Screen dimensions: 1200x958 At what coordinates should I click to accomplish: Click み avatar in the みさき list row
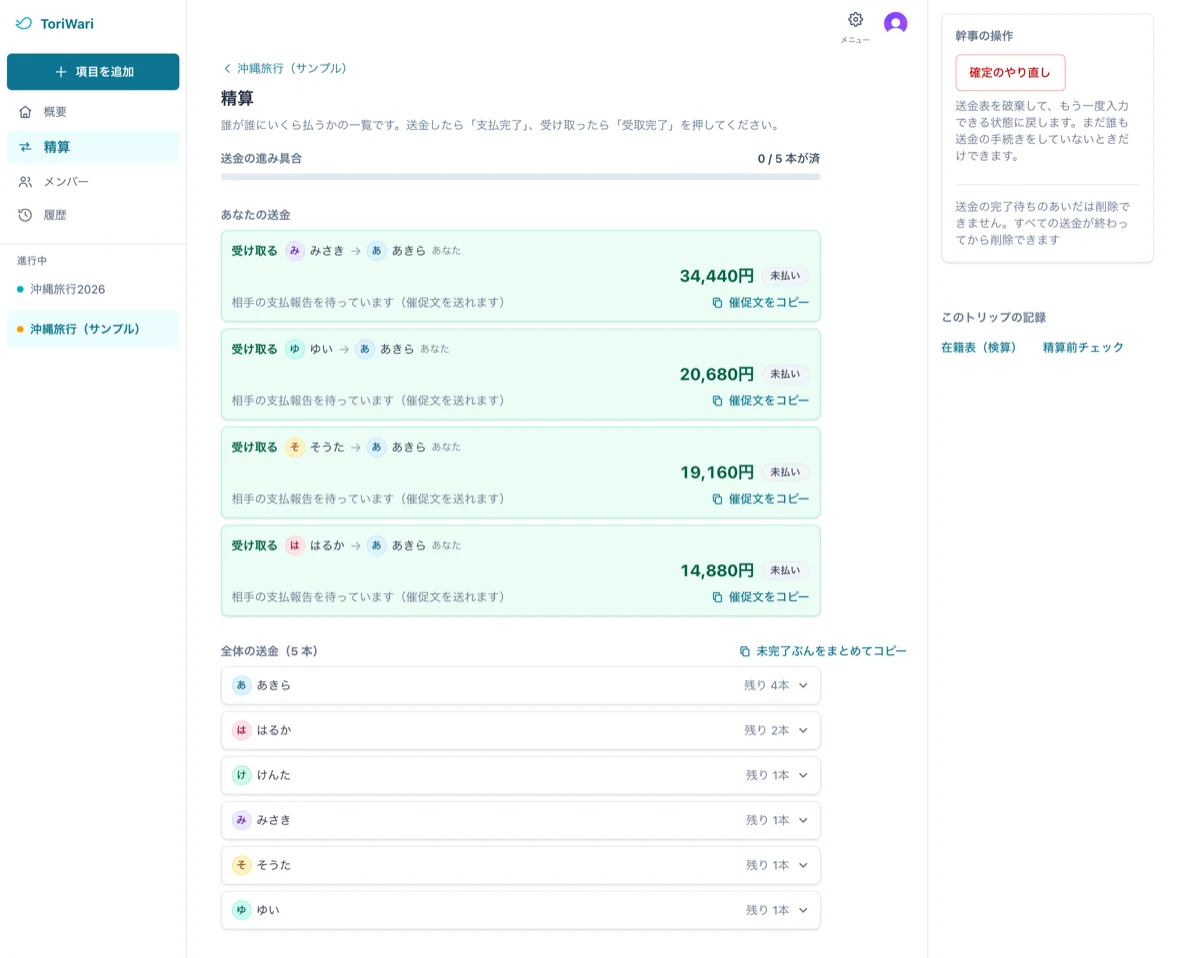241,820
